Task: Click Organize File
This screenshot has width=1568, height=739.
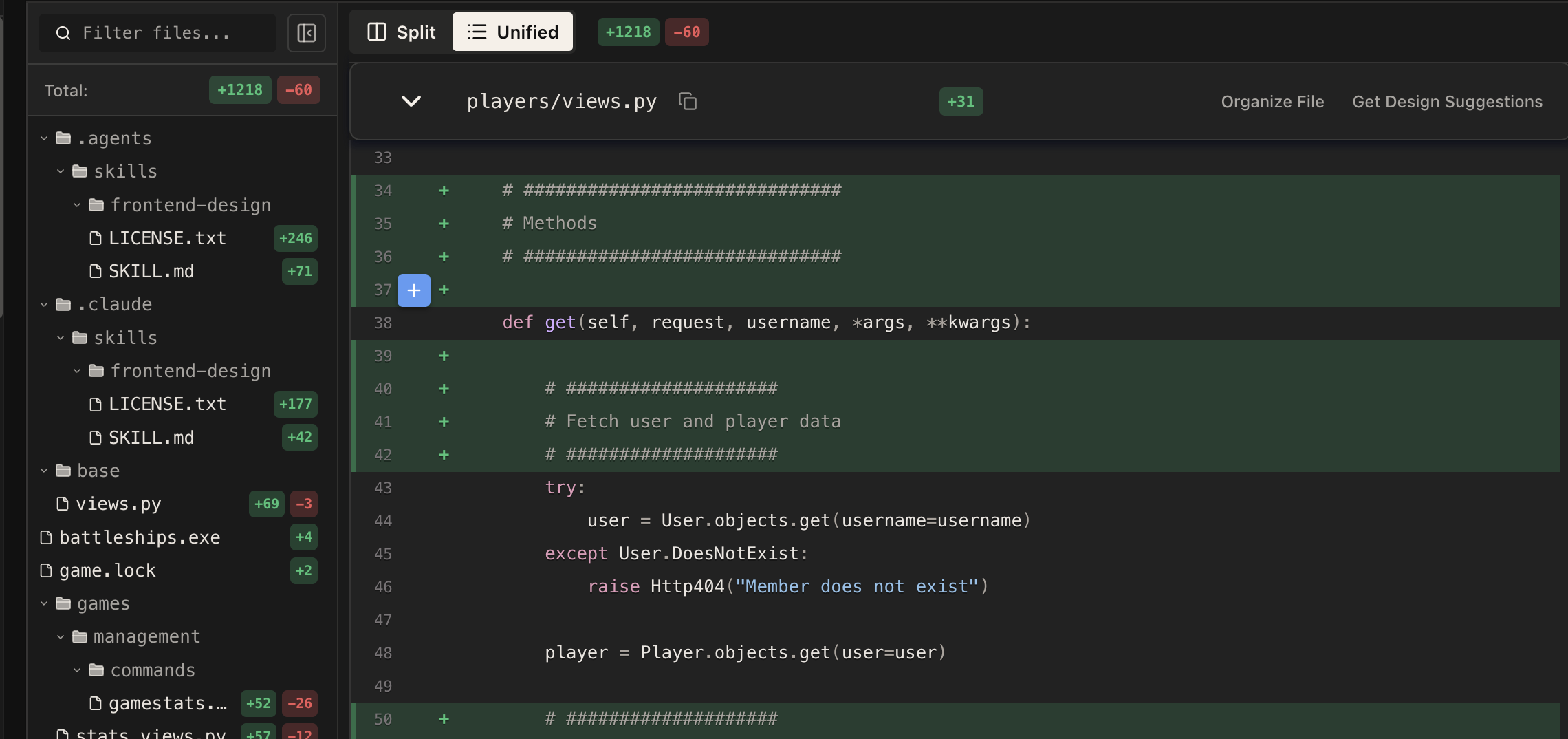Action: [x=1272, y=101]
